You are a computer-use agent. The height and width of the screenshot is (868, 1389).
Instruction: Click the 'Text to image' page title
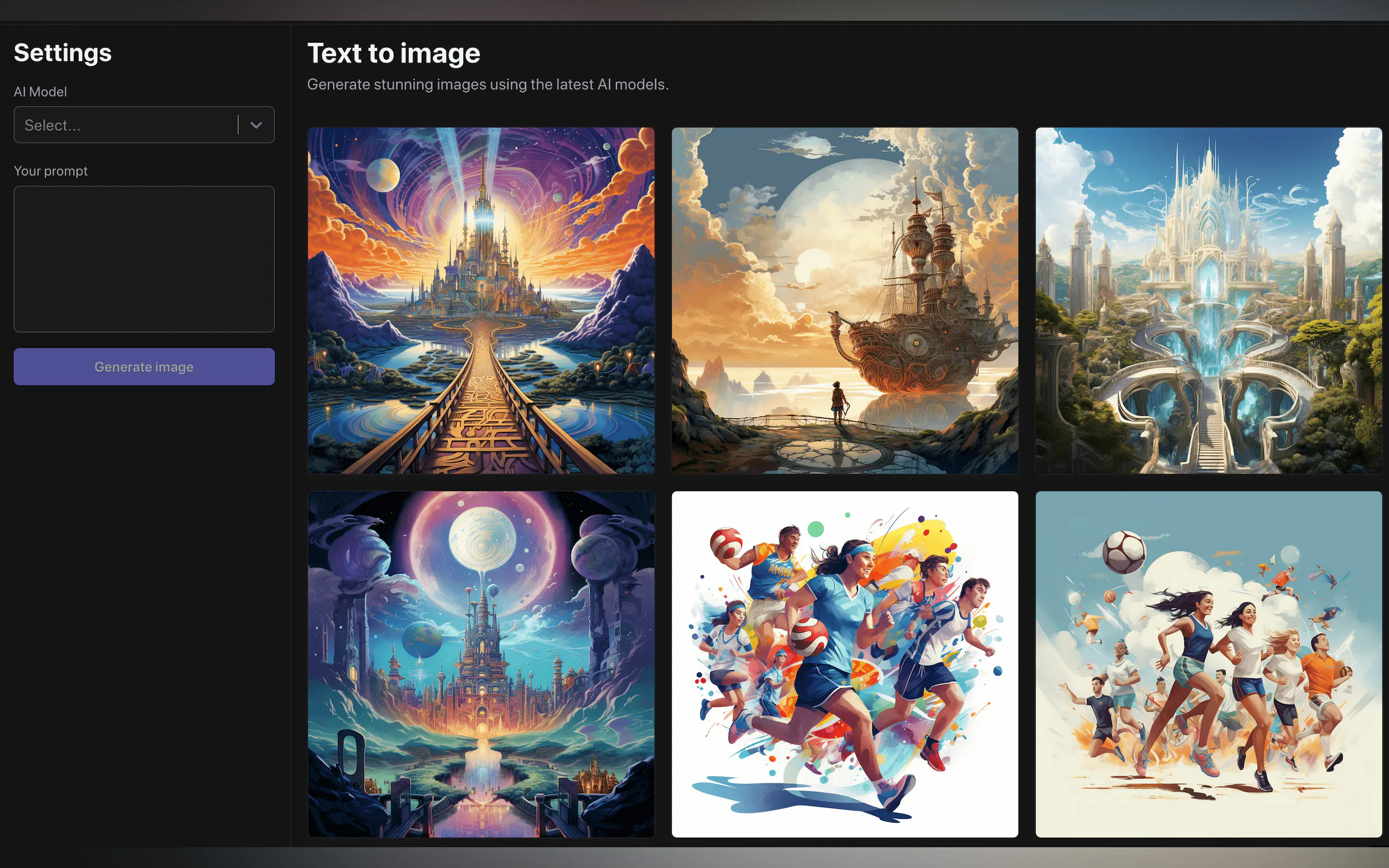[x=393, y=54]
